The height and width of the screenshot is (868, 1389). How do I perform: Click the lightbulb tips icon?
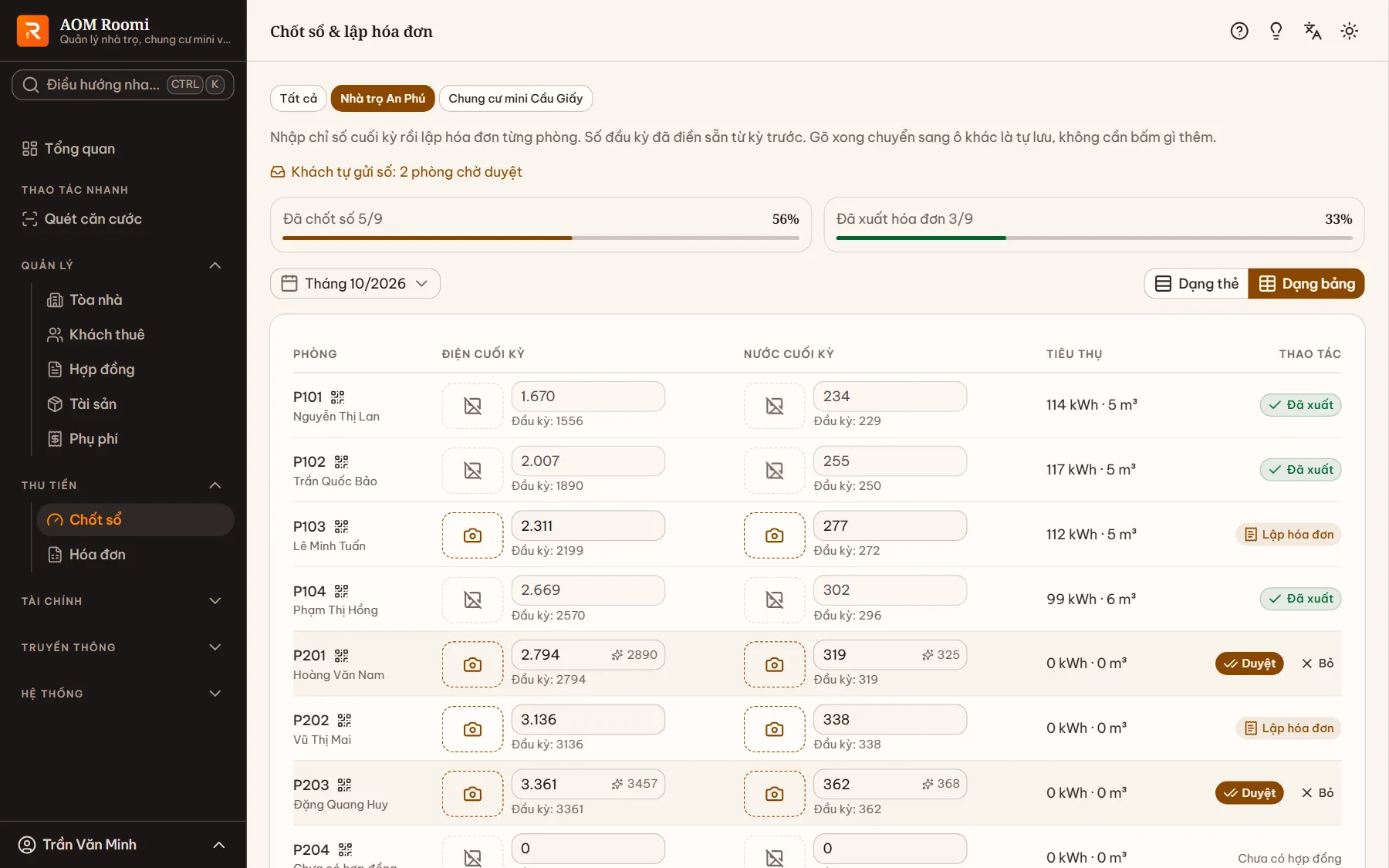point(1276,31)
